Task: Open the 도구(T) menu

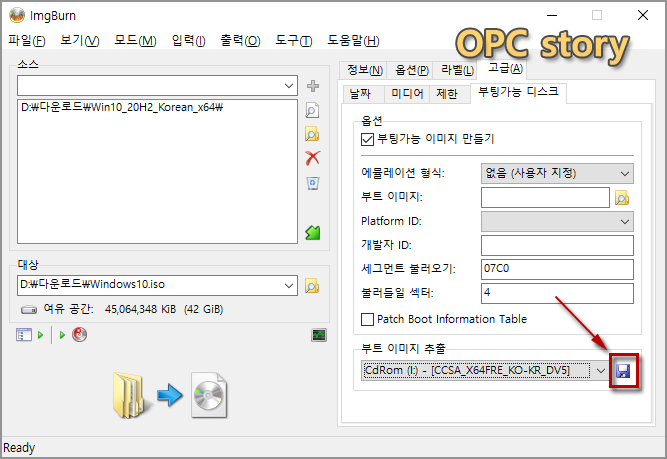Action: [294, 40]
